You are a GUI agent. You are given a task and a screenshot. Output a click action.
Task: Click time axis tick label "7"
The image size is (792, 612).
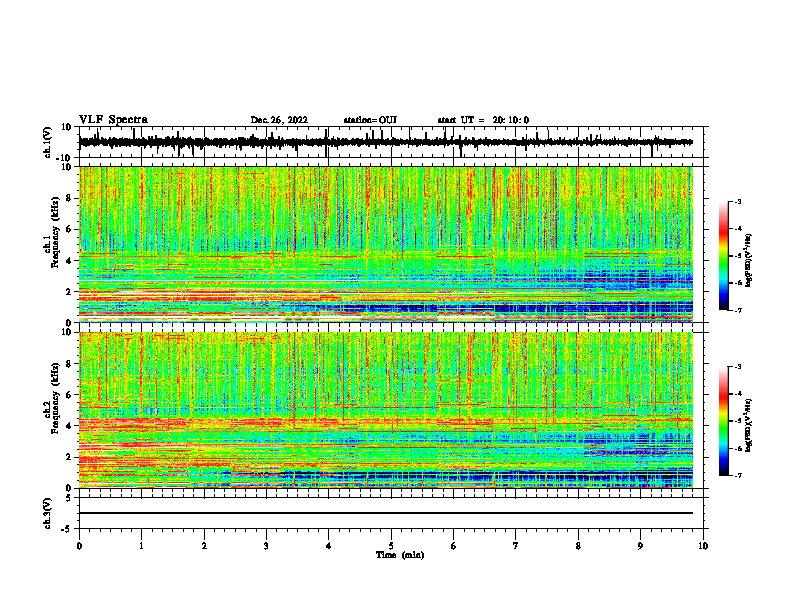(516, 546)
